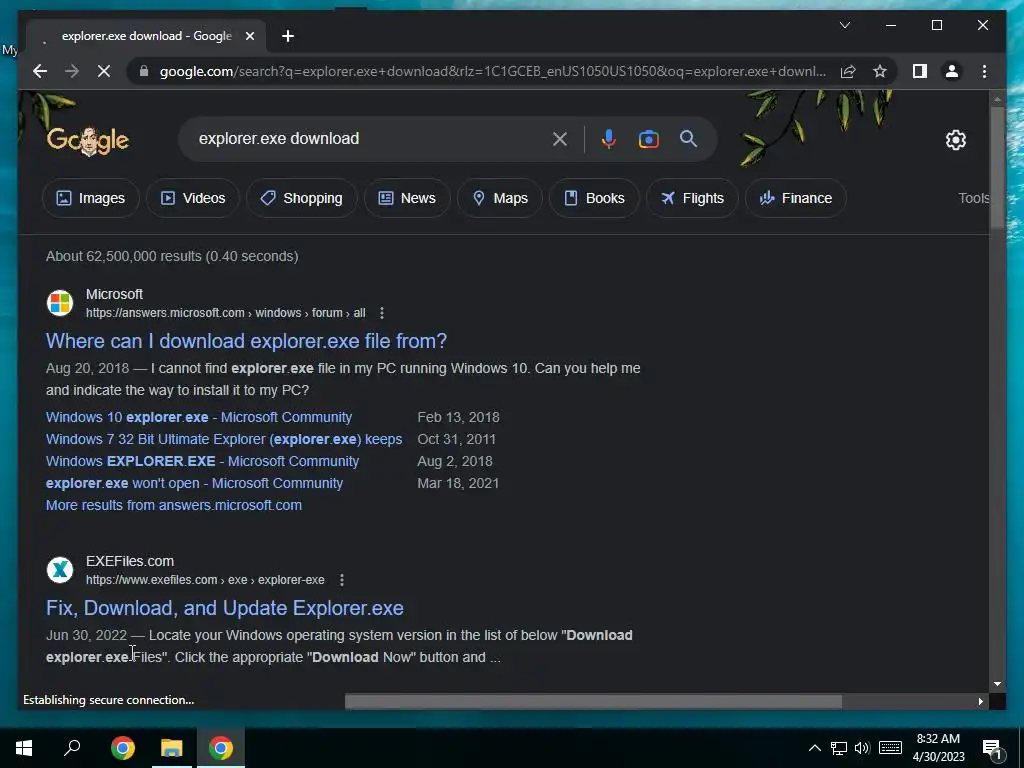Open 'Windows EXPLORER.EXE - Microsoft Community'

[202, 461]
